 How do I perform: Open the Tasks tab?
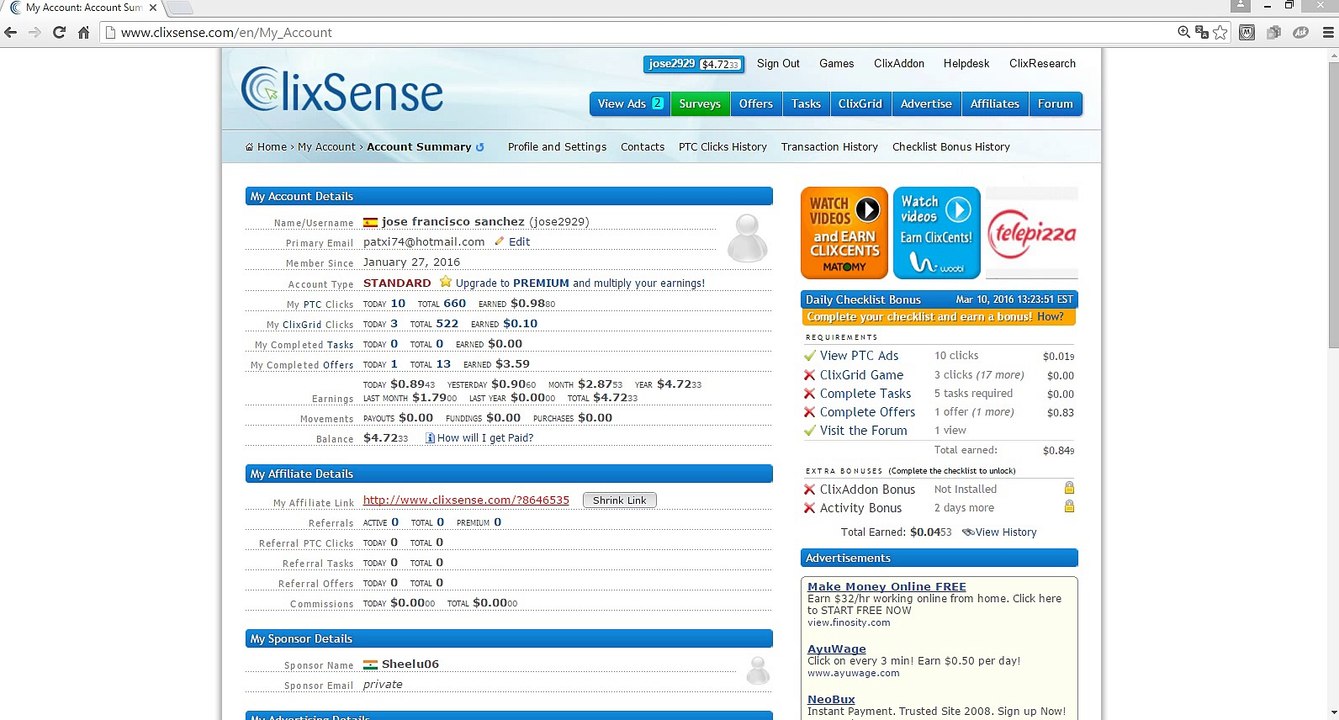[x=806, y=104]
